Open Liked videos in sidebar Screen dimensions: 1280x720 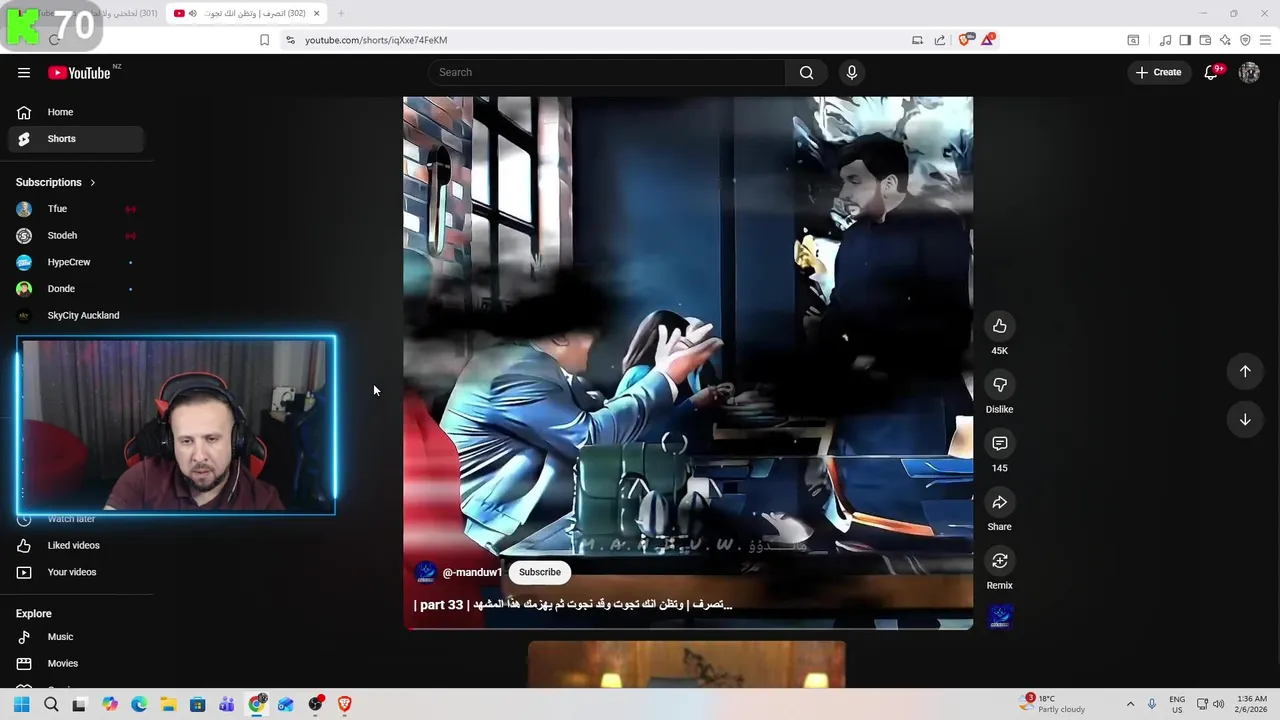[x=76, y=545]
